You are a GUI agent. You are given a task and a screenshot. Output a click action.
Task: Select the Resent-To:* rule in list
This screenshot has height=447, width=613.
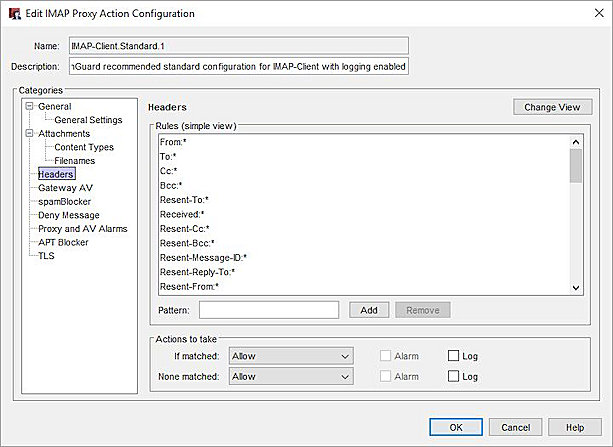pyautogui.click(x=184, y=200)
